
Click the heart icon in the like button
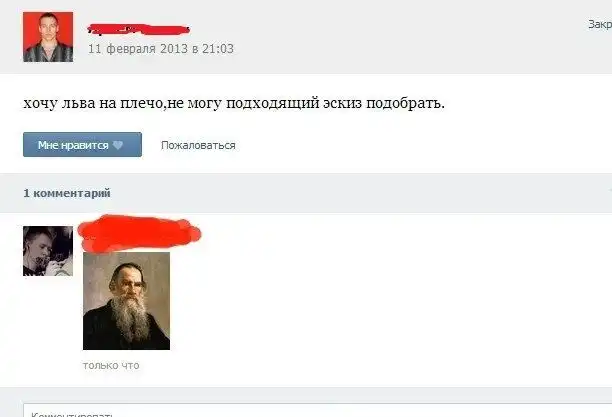(117, 145)
